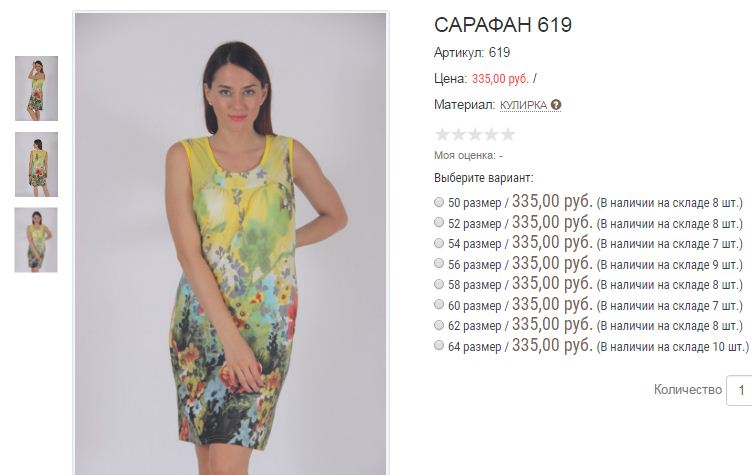Rate the product with the third star
The height and width of the screenshot is (475, 752).
[475, 134]
